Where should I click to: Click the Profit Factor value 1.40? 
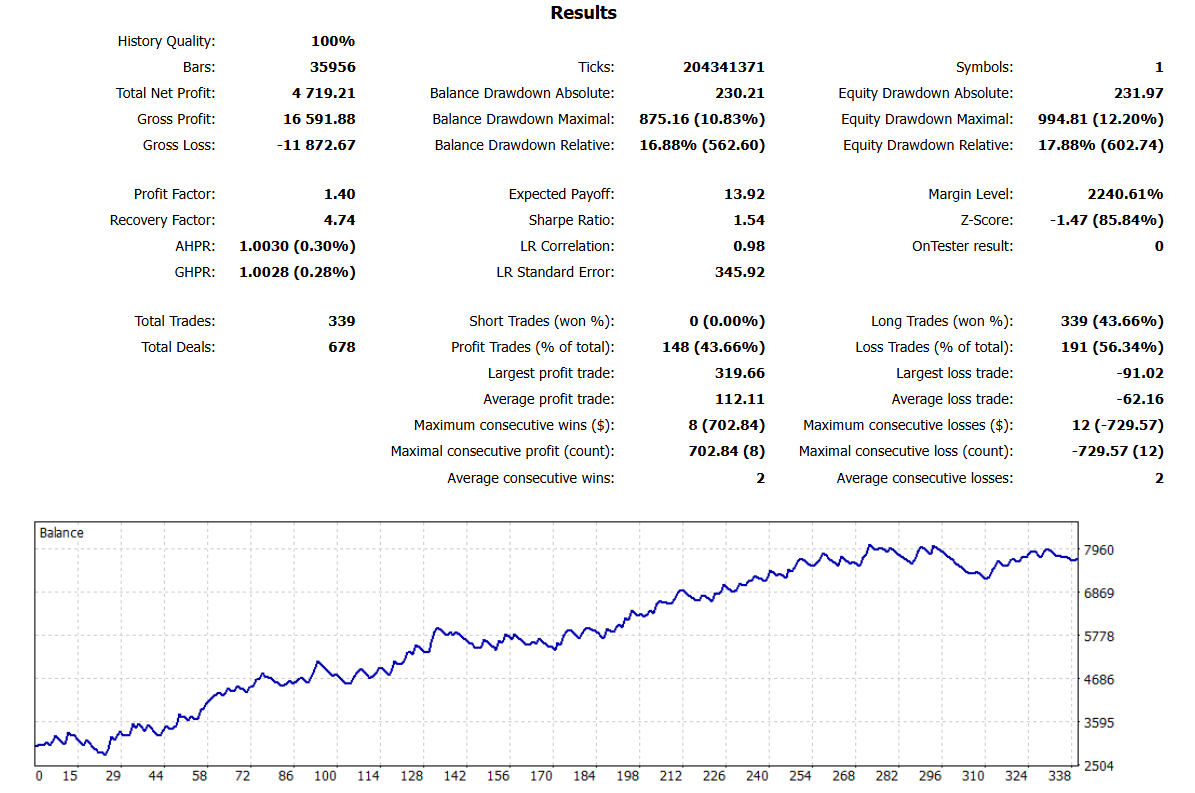pyautogui.click(x=340, y=194)
